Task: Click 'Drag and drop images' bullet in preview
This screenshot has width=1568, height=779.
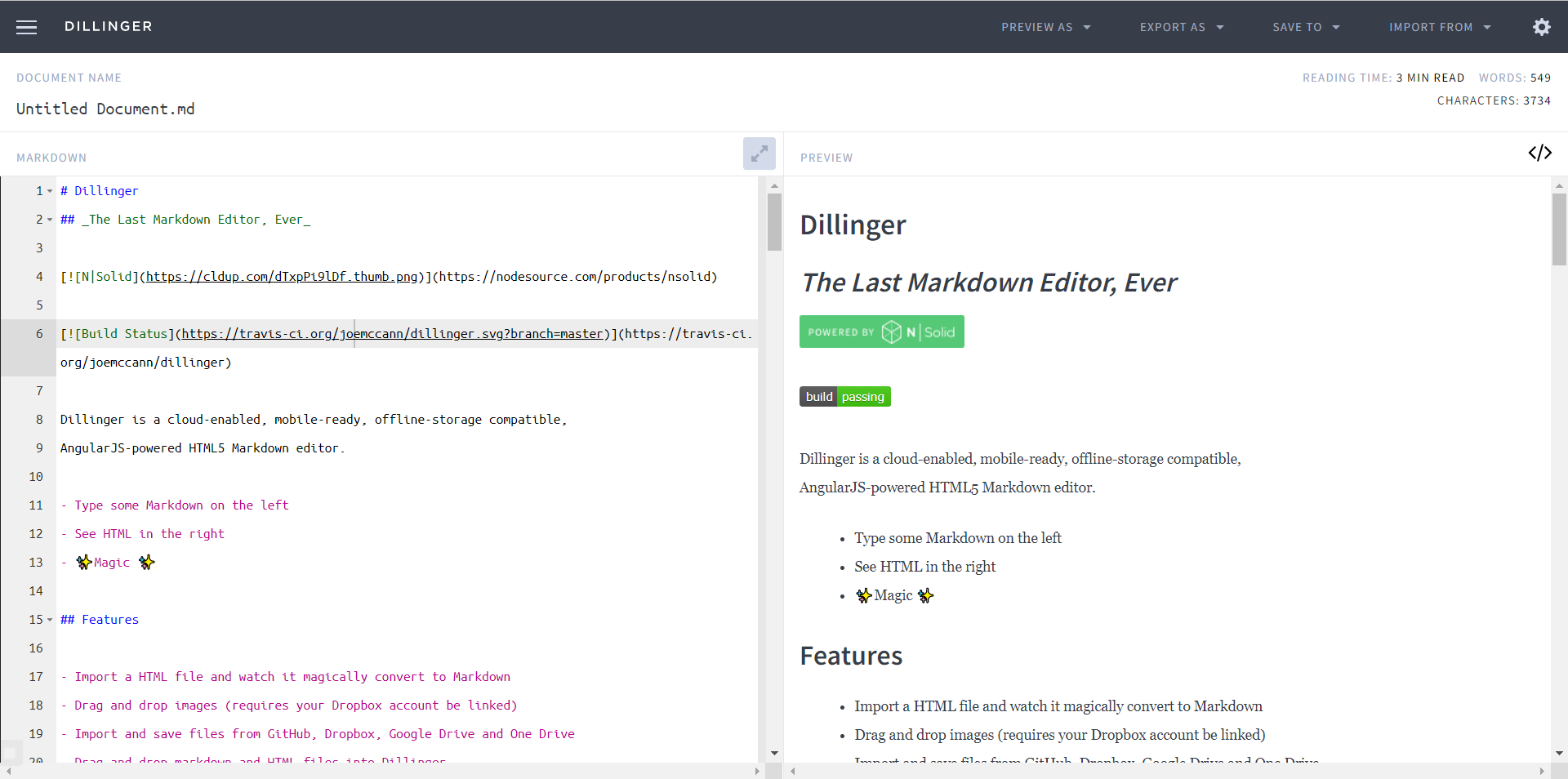Action: [1059, 735]
